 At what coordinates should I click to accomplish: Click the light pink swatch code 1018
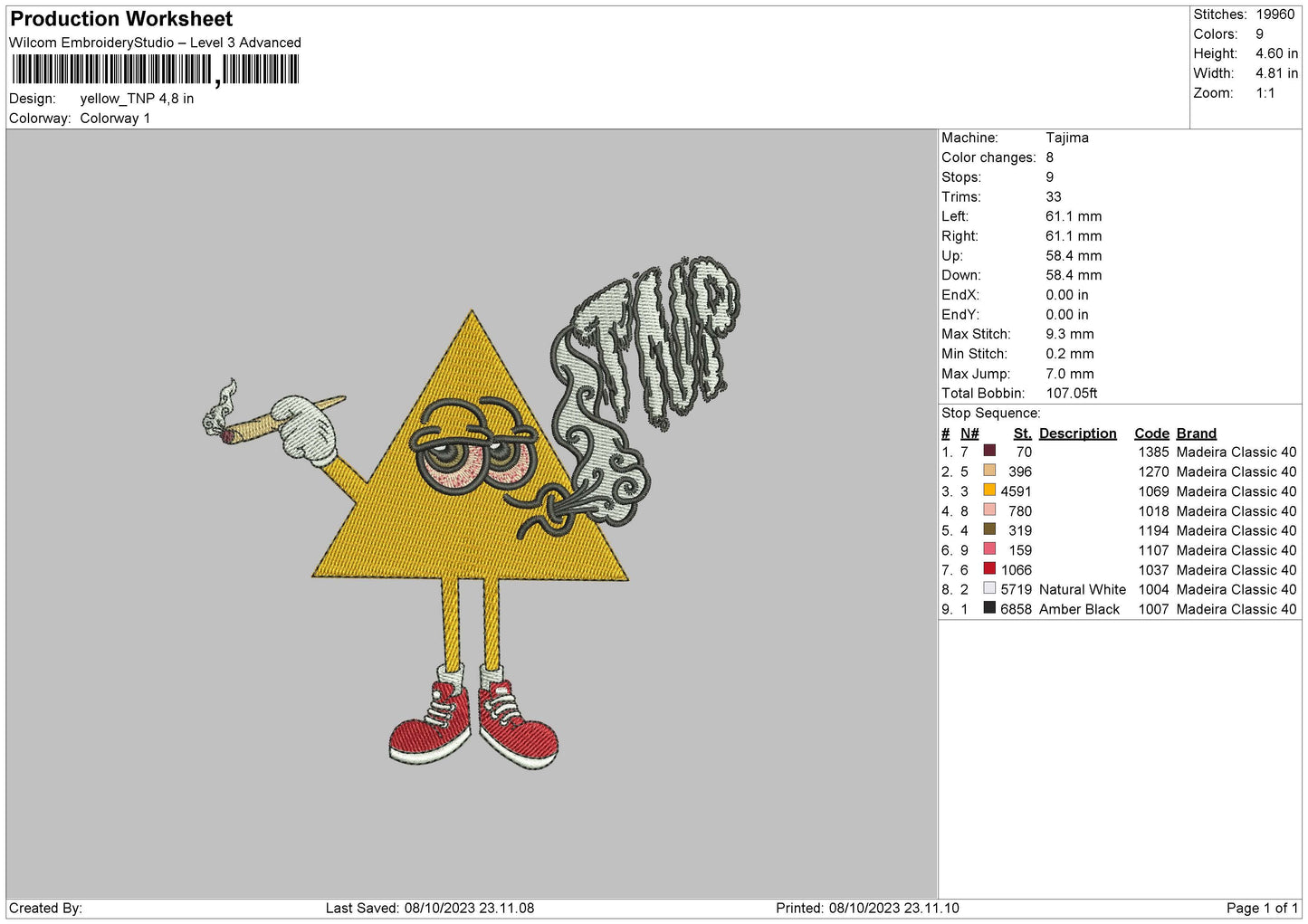point(989,510)
